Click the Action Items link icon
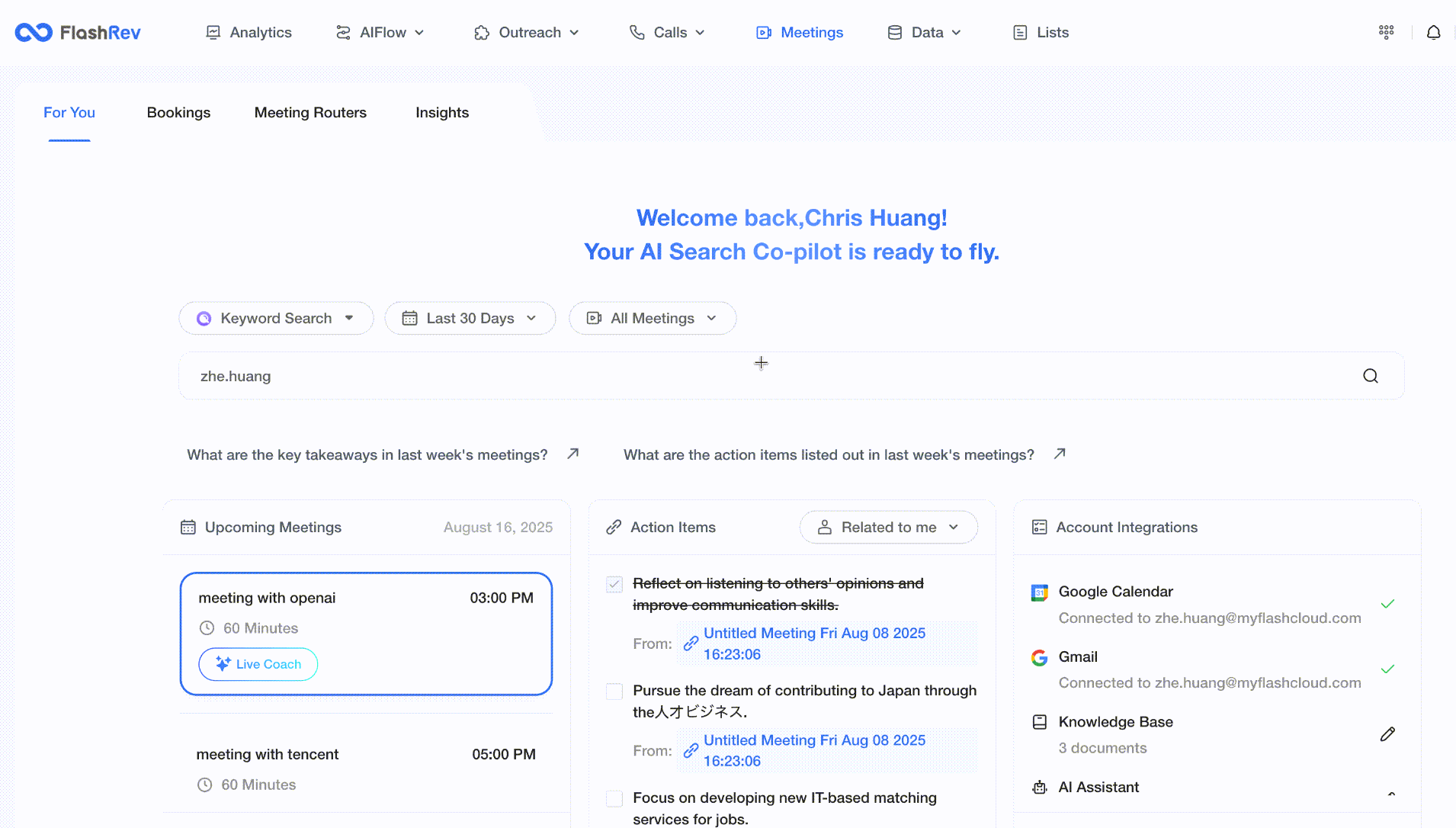Screen dimensions: 1456x828 click(x=614, y=527)
